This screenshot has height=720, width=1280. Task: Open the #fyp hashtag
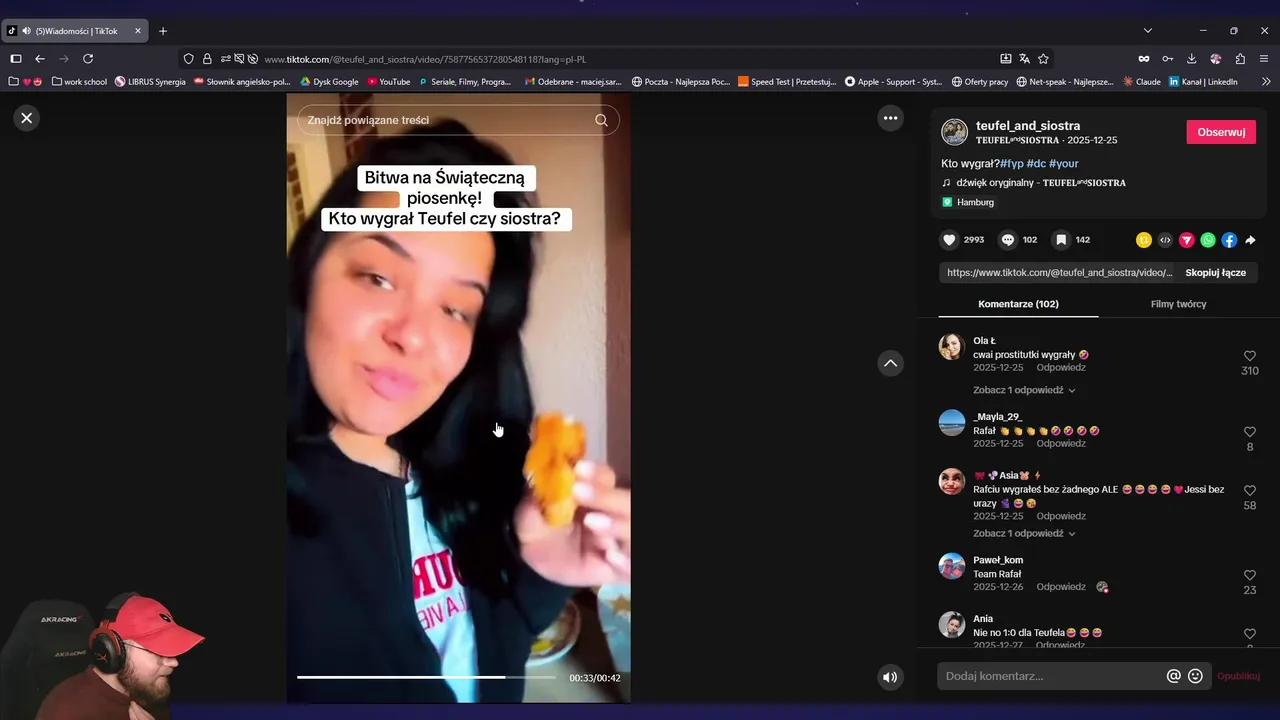[1011, 163]
